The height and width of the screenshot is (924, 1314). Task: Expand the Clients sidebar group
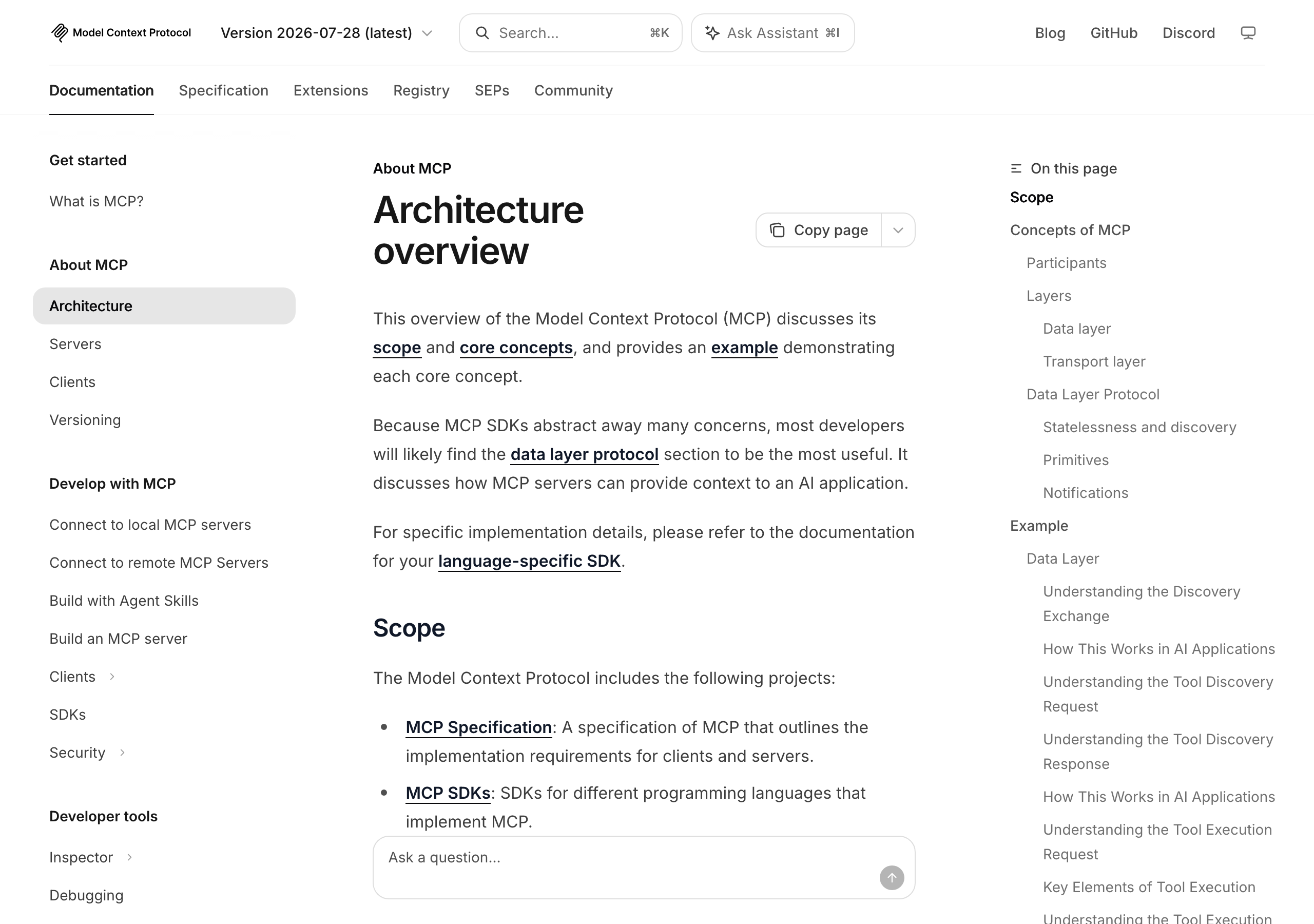(112, 677)
